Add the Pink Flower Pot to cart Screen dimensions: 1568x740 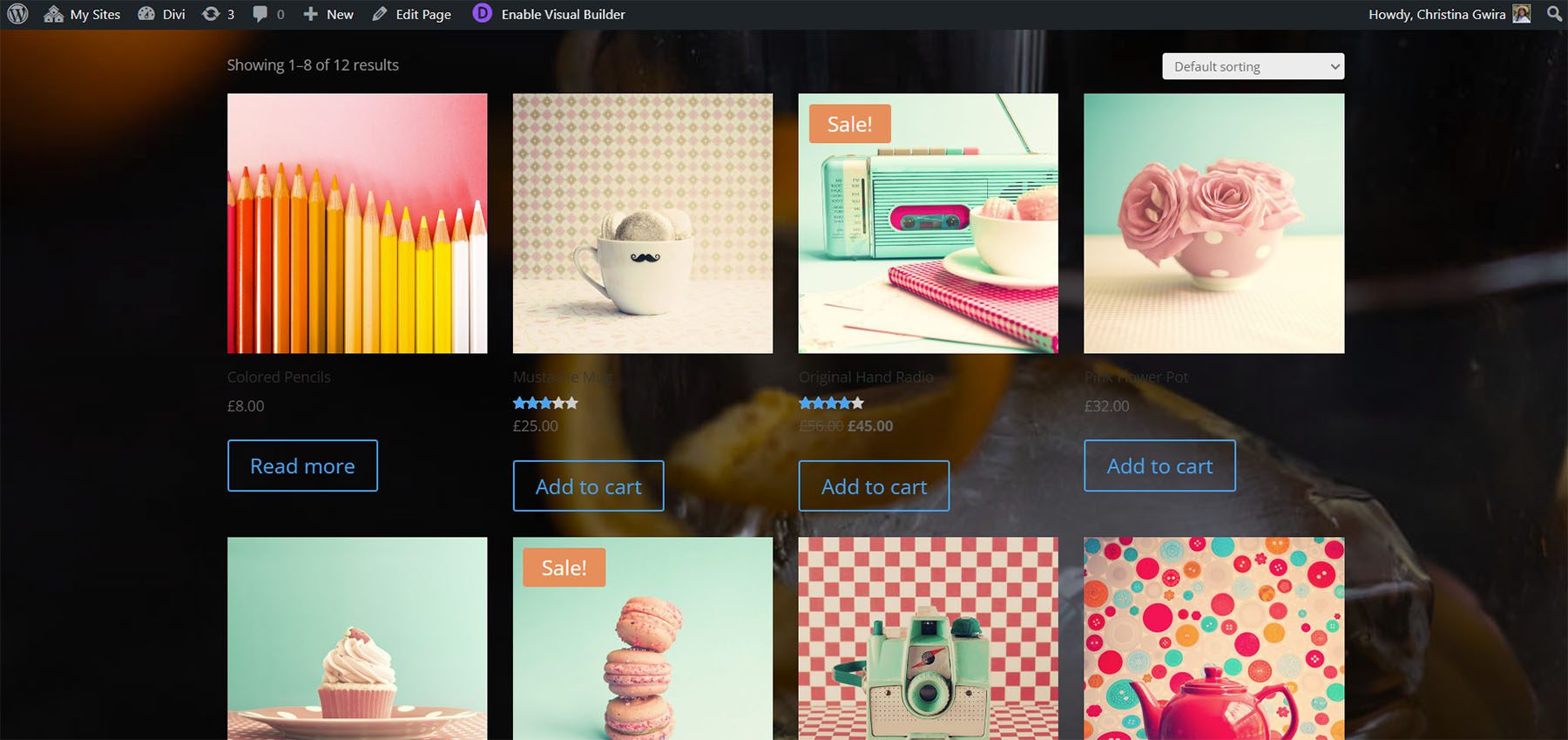click(x=1159, y=465)
